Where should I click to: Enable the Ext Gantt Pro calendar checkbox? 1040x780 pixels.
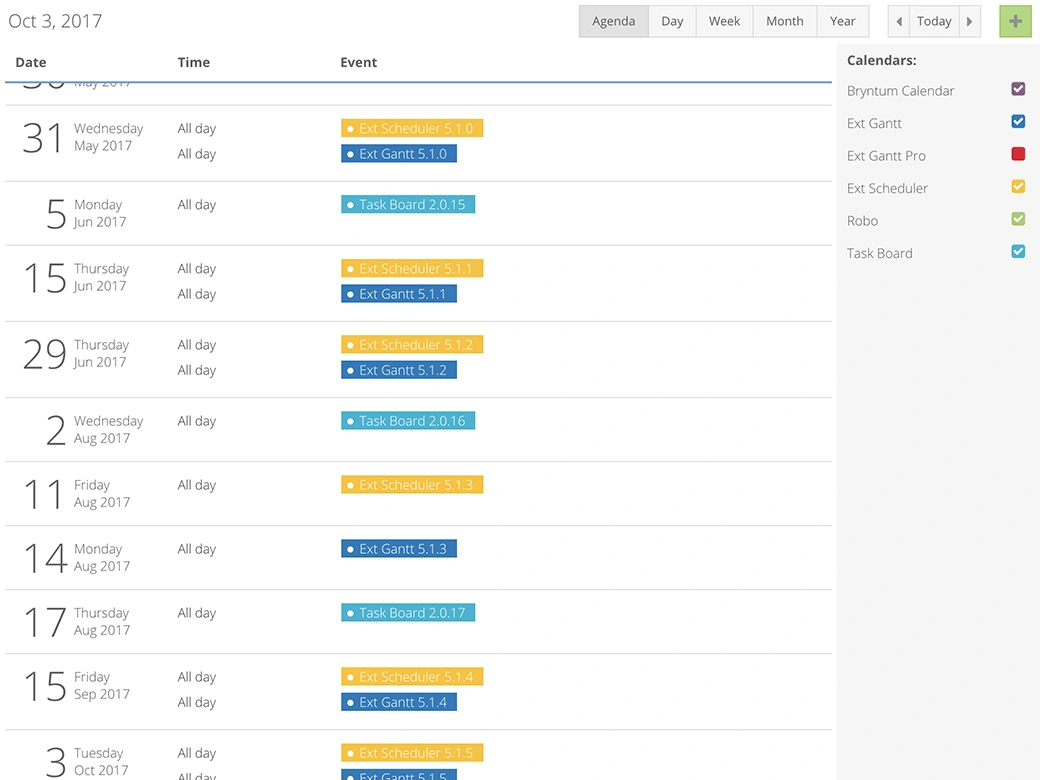click(1018, 154)
